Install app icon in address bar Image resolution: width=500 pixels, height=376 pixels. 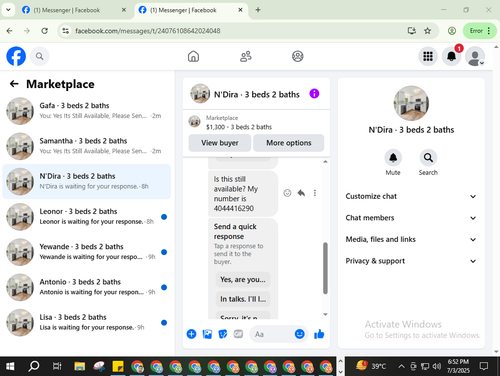point(412,31)
